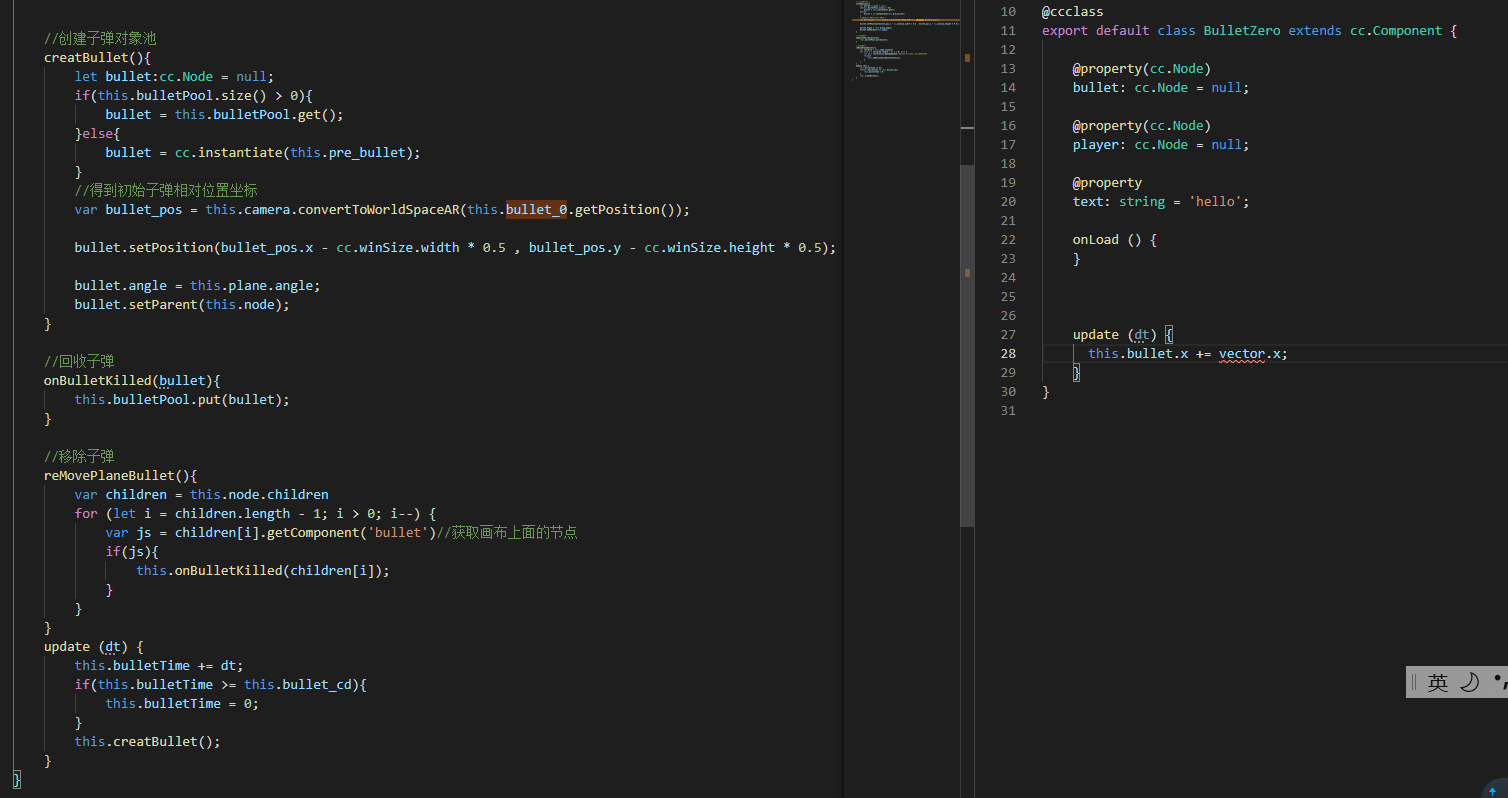The width and height of the screenshot is (1508, 798).
Task: Click line number 25 in the right gutter
Action: point(1008,297)
